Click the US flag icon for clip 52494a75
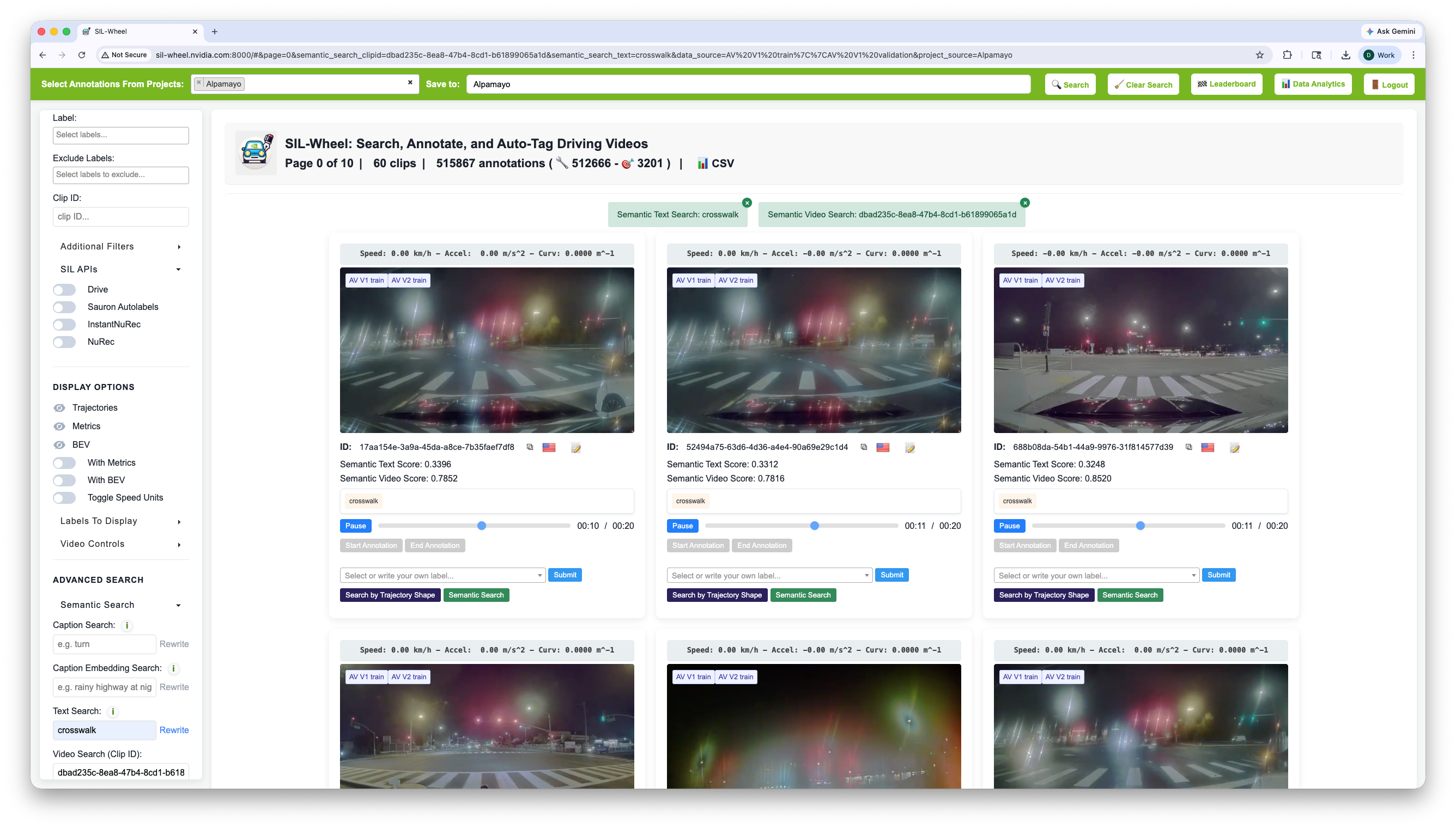Viewport: 1456px width, 829px height. 883,447
